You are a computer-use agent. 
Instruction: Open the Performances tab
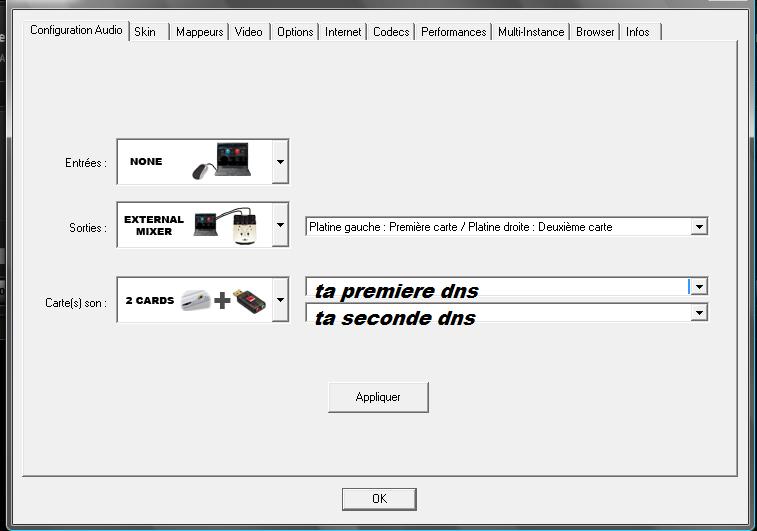[x=453, y=32]
